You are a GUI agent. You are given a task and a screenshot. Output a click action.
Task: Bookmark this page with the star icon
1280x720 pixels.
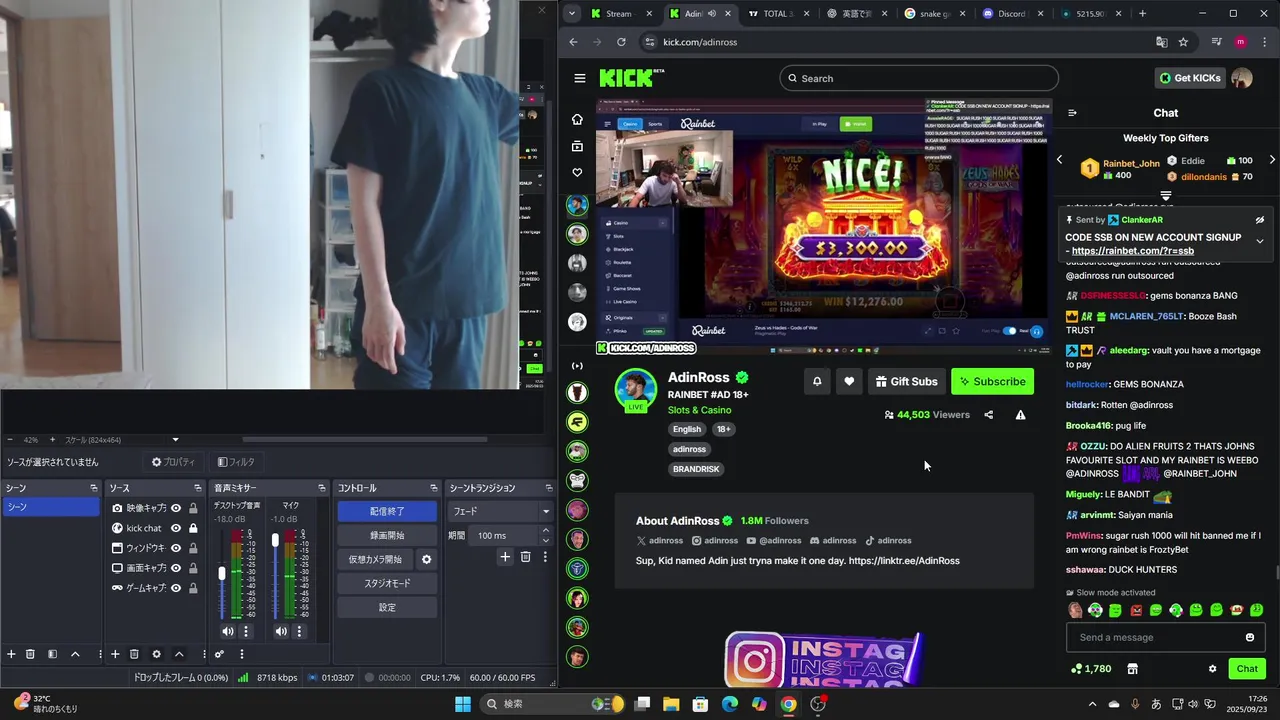[1183, 42]
